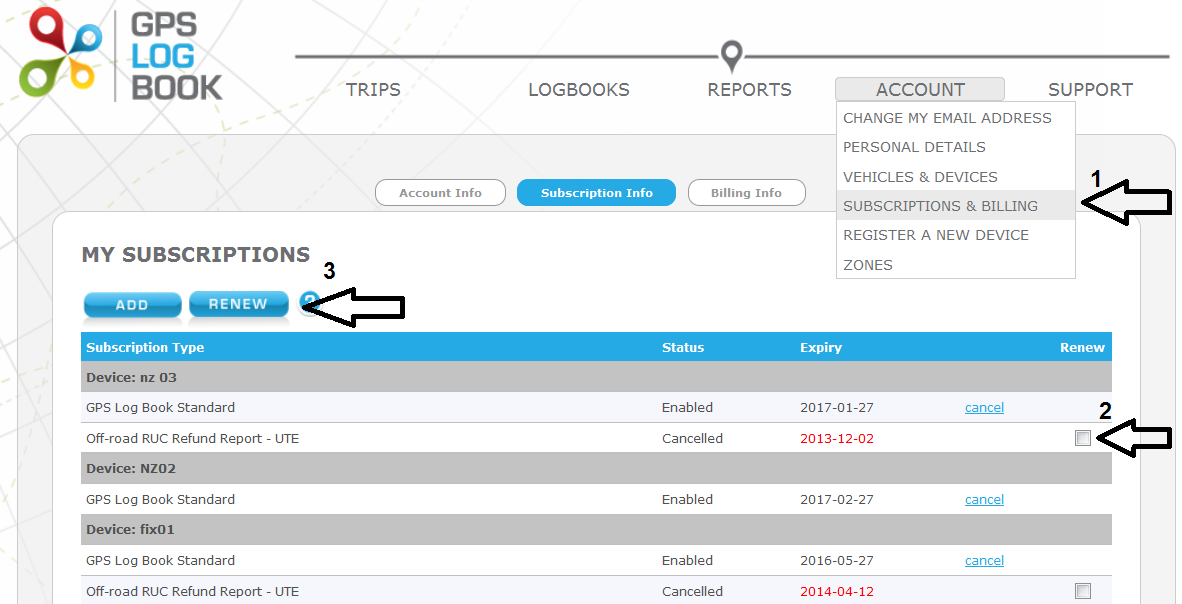The height and width of the screenshot is (604, 1182).
Task: Click Cancelled status dated 2014-04-12
Action: [692, 591]
